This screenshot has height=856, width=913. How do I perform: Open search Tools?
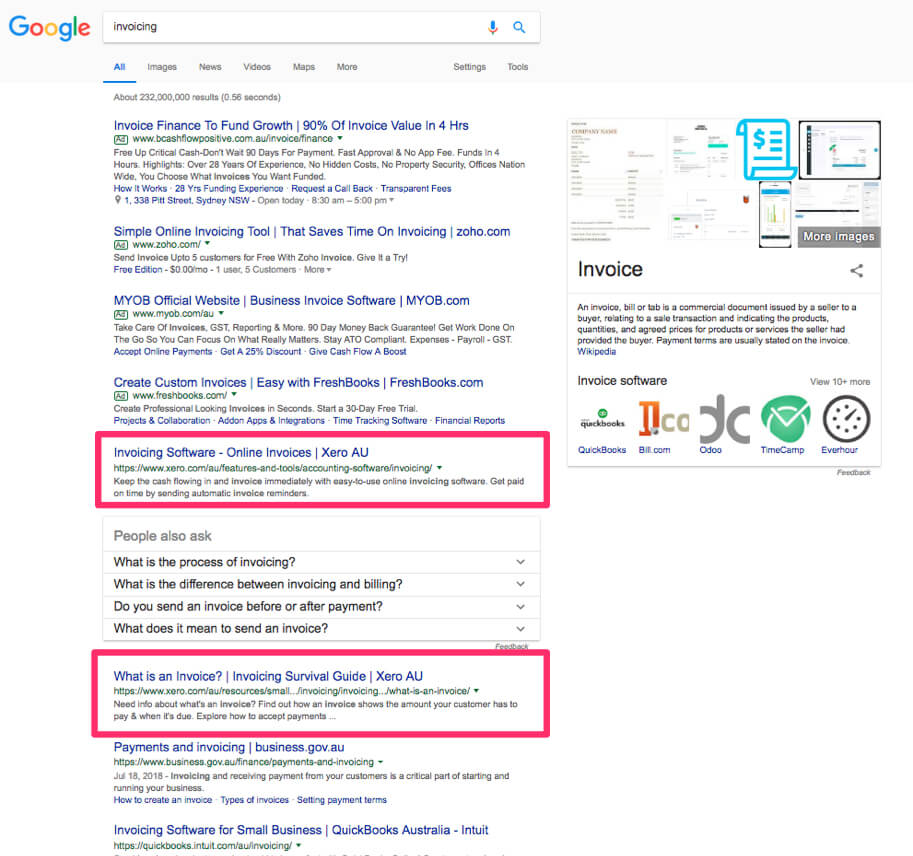[x=518, y=67]
